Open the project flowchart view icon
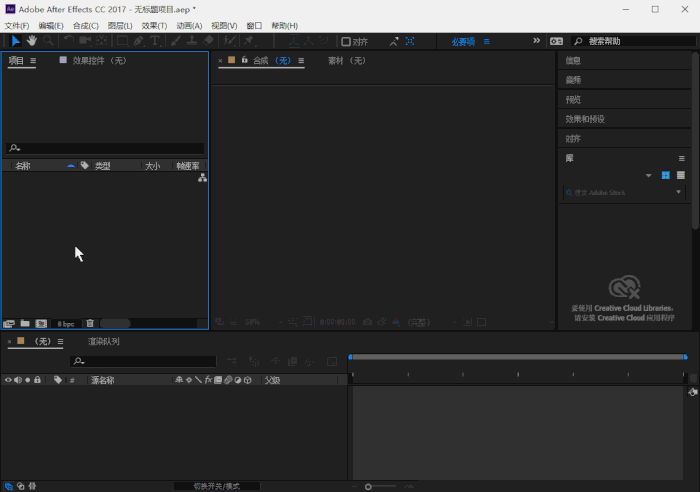 point(202,178)
